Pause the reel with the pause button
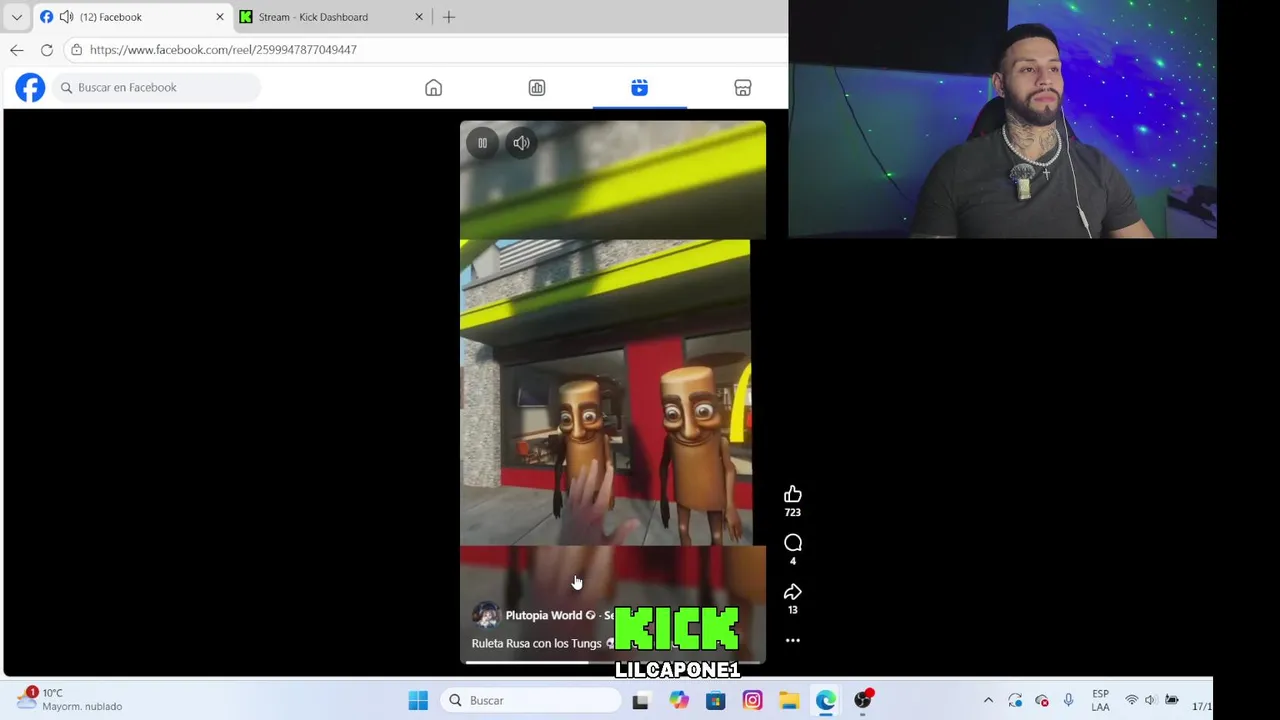 tap(482, 143)
